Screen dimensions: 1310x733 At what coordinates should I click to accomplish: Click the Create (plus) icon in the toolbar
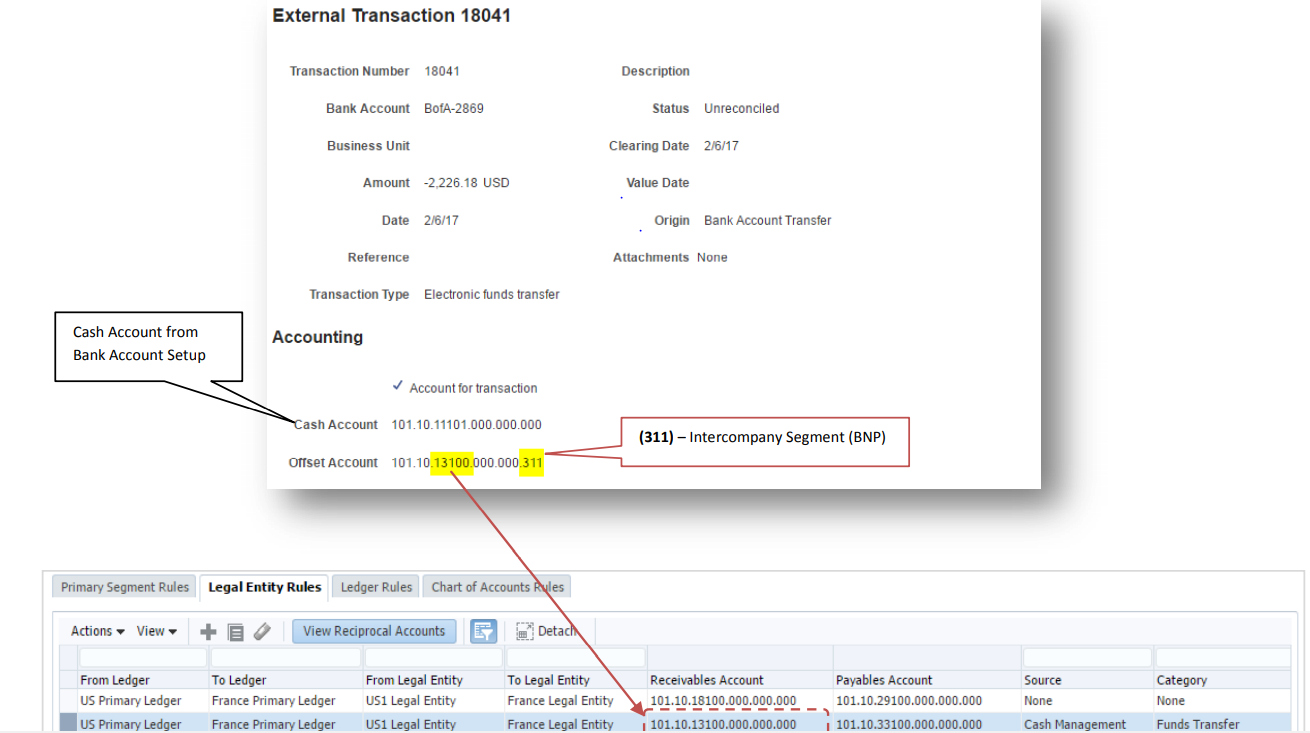click(x=208, y=630)
